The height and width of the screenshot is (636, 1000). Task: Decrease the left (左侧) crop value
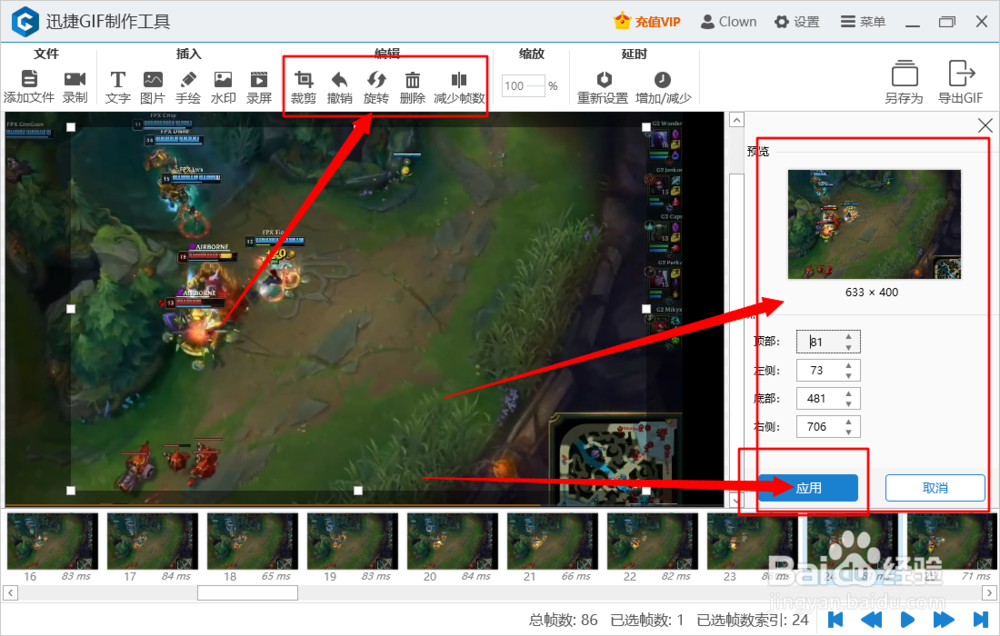point(849,376)
